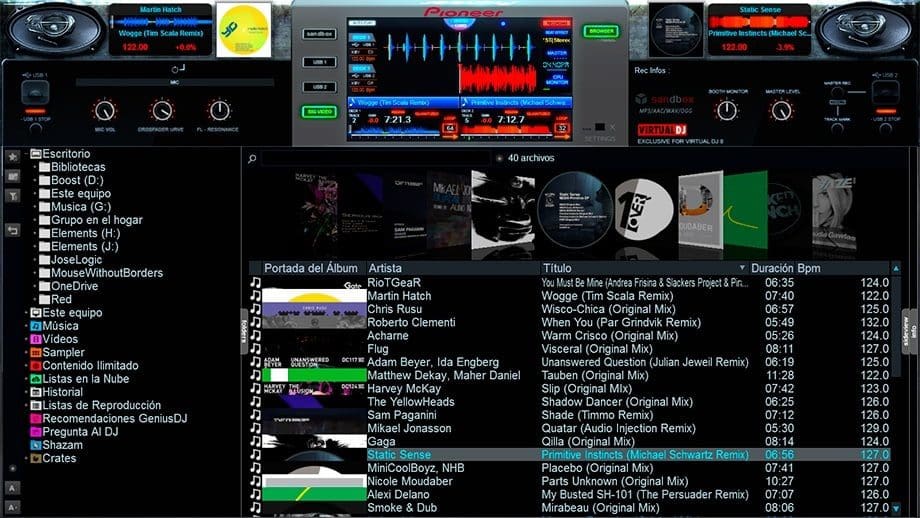Click the music note icon for Smoke & Dub row
Screen dimensions: 920x518
255,508
